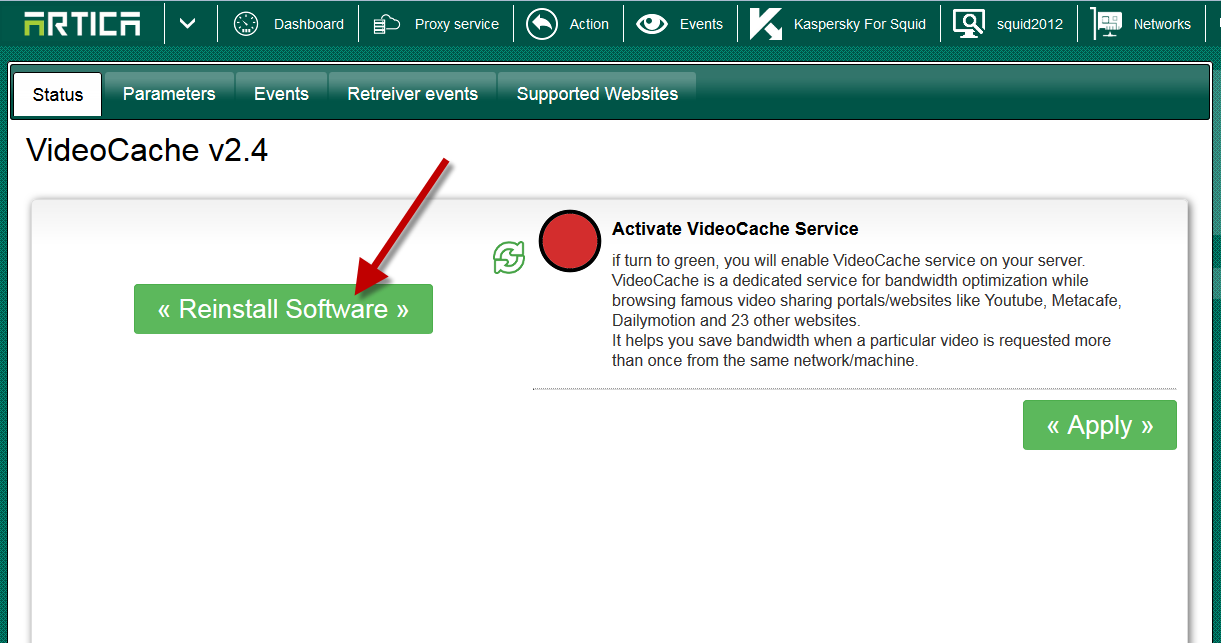Toggle the red Activate VideoCache Service switch
This screenshot has width=1221, height=643.
pos(569,241)
